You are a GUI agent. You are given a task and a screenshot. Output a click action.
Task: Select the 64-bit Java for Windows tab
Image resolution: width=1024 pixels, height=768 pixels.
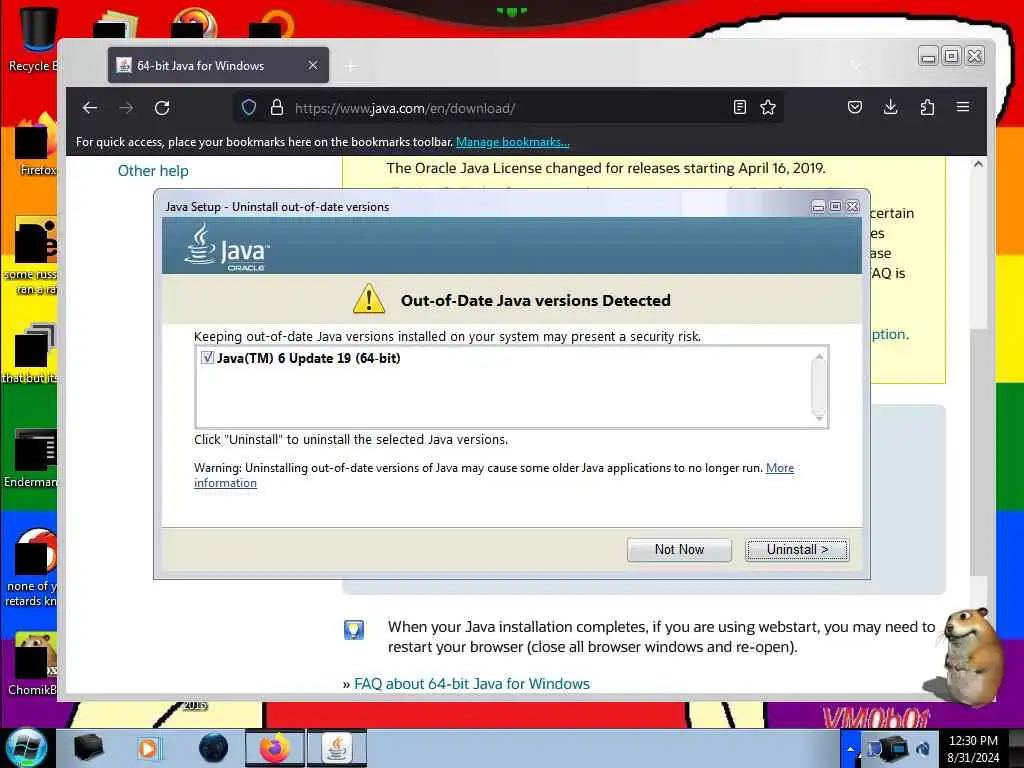click(x=218, y=65)
